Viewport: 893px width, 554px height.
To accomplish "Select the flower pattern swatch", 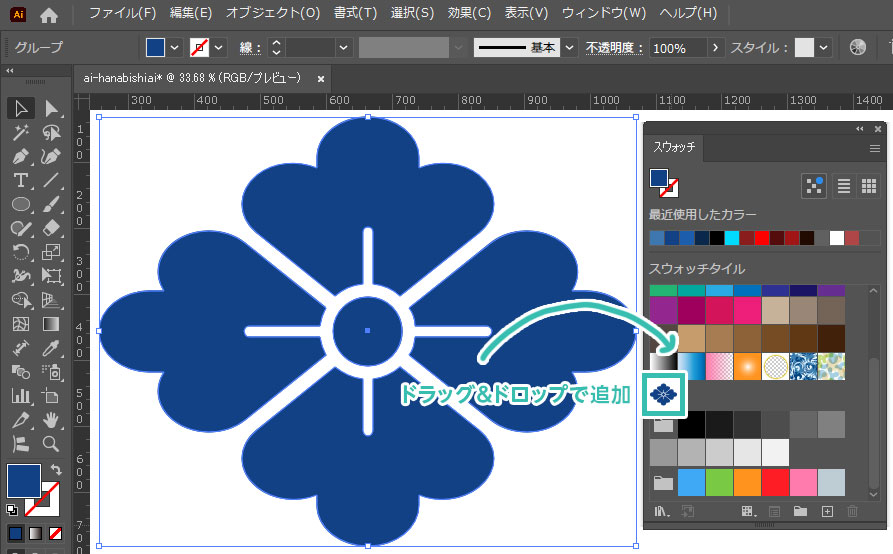I will pyautogui.click(x=664, y=394).
